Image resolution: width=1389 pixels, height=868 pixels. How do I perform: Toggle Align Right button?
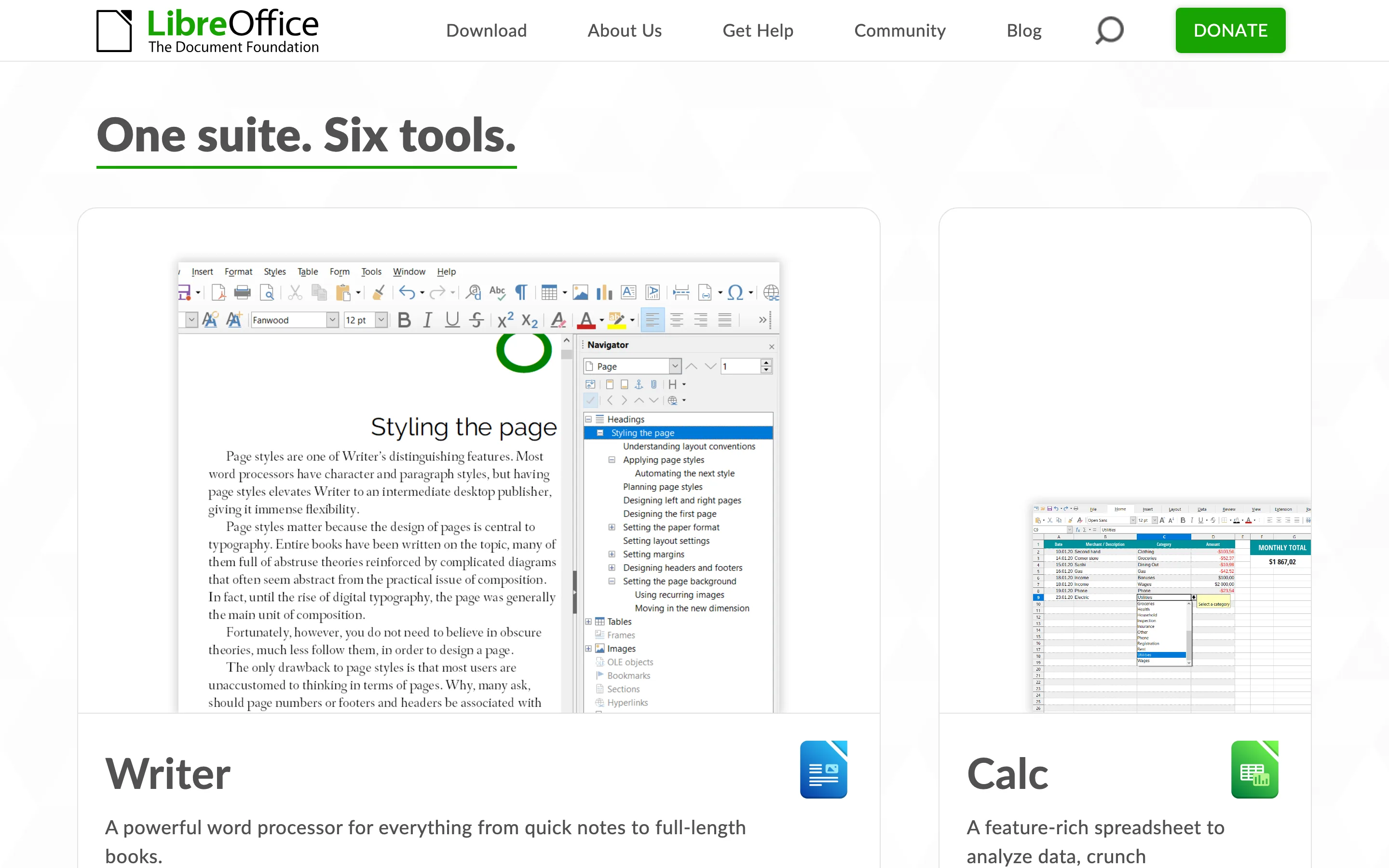pyautogui.click(x=701, y=320)
